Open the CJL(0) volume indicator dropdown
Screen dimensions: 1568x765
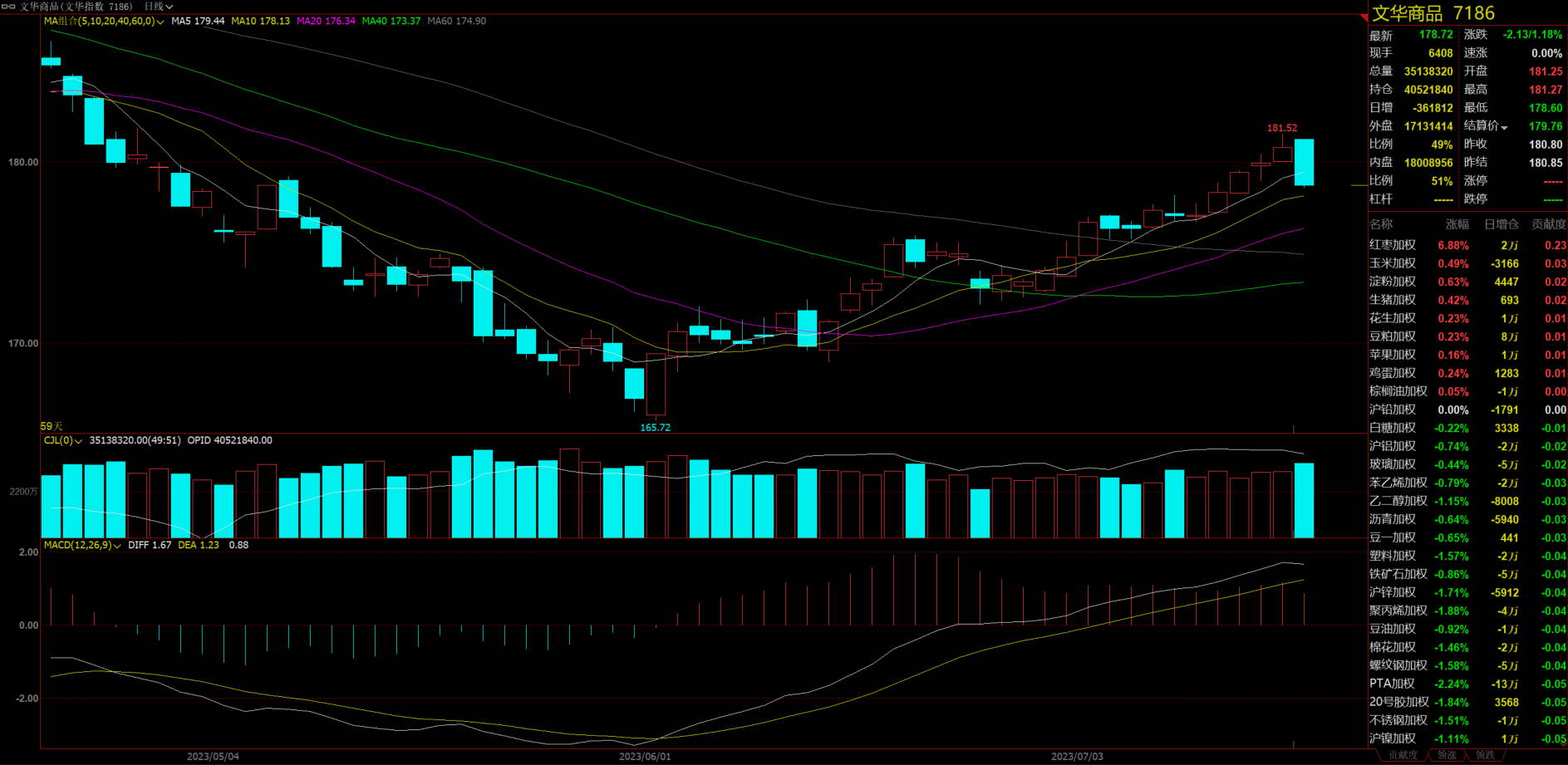(x=63, y=441)
